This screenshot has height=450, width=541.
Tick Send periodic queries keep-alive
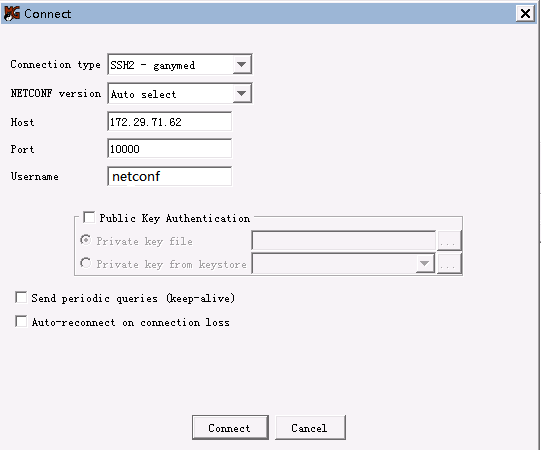click(21, 297)
